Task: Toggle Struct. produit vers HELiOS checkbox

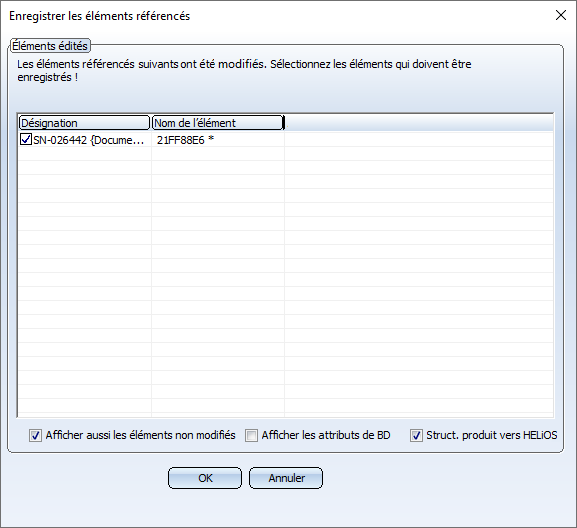Action: [416, 436]
